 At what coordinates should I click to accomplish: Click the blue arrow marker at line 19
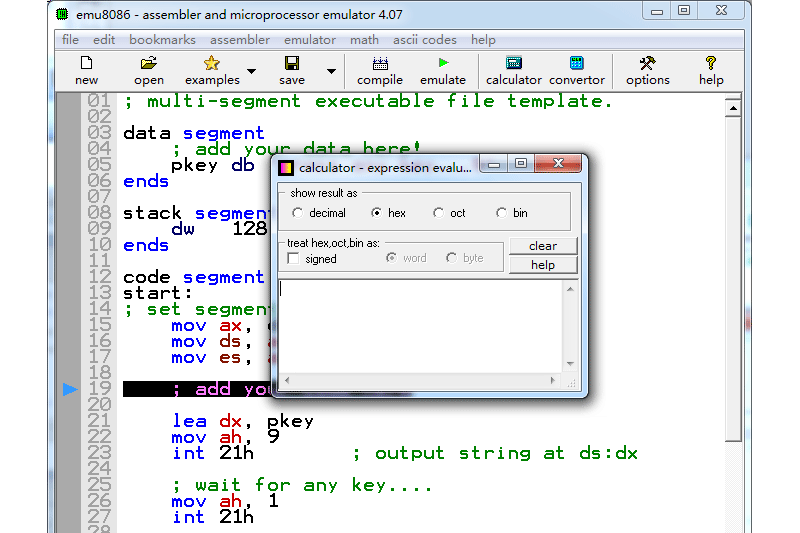pos(70,389)
